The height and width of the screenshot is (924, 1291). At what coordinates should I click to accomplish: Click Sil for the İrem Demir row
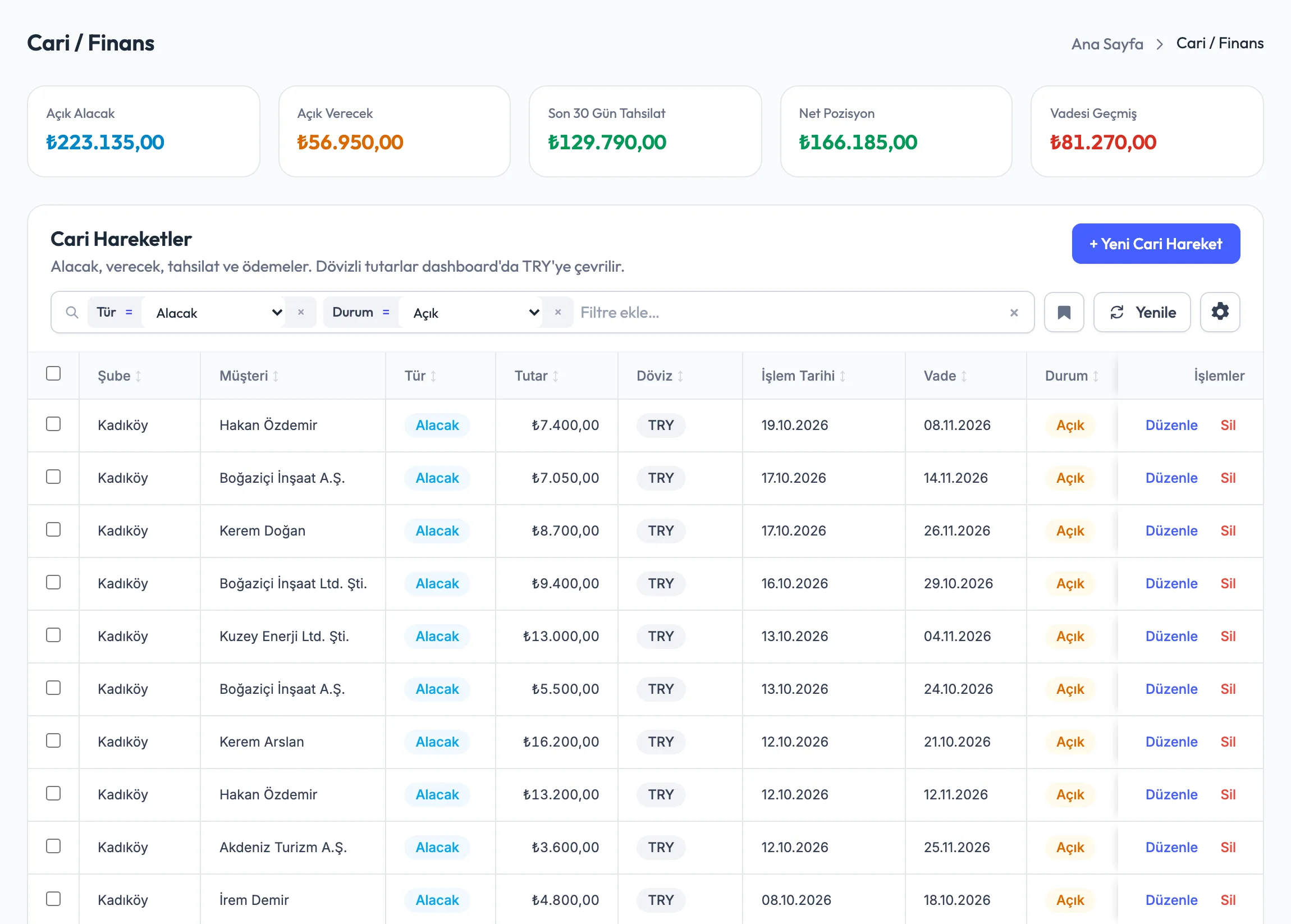[x=1227, y=900]
